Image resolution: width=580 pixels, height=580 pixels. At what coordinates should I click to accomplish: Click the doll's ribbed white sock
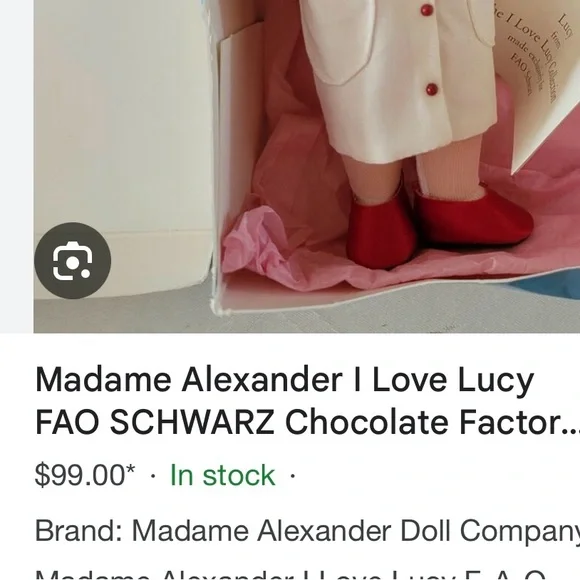click(x=449, y=168)
